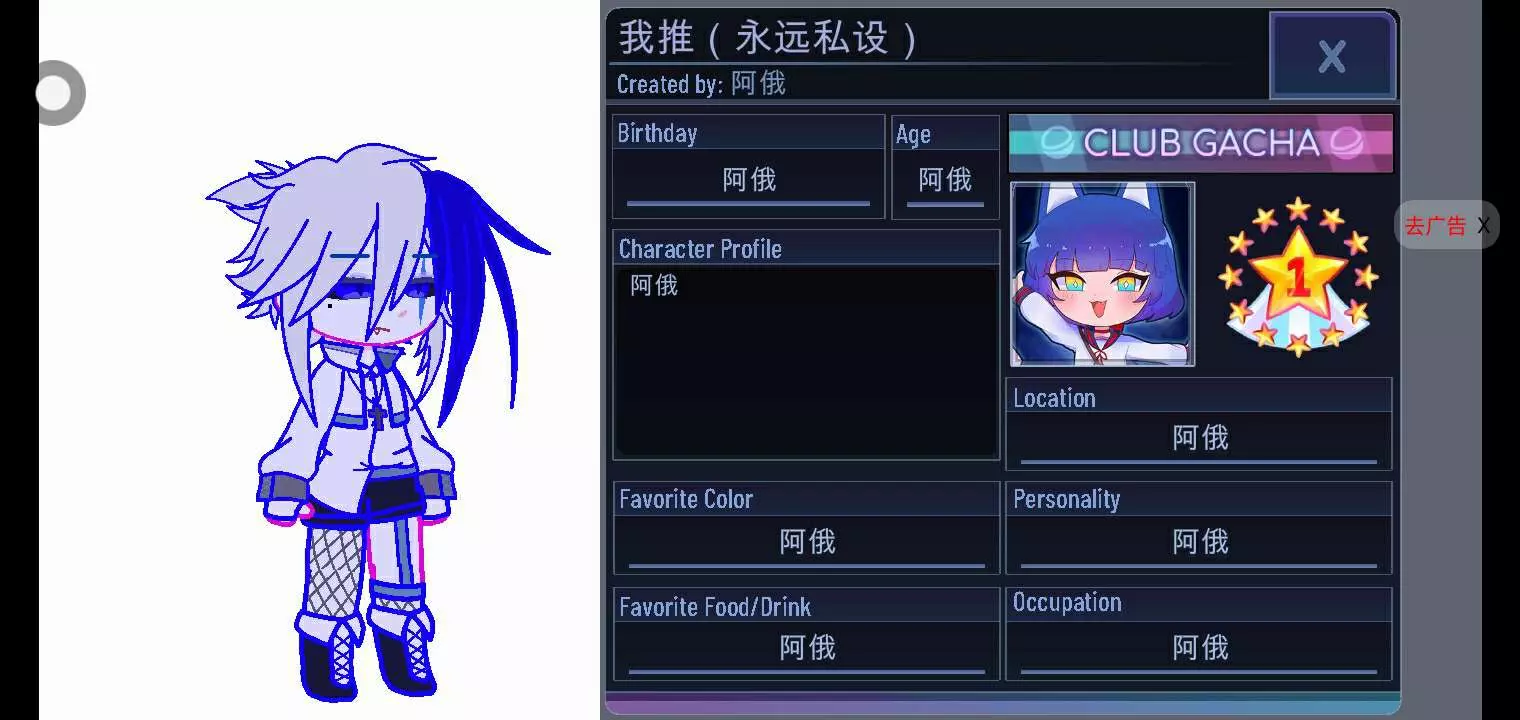Edit the Occupation field
Screen dimensions: 1520x720
click(x=1199, y=649)
